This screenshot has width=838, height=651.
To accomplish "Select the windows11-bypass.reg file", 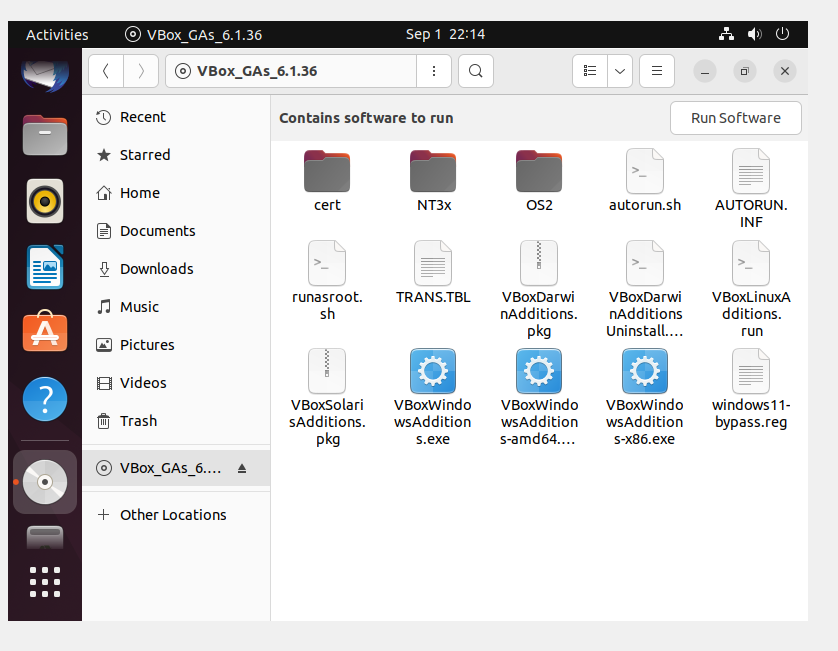I will (x=751, y=389).
